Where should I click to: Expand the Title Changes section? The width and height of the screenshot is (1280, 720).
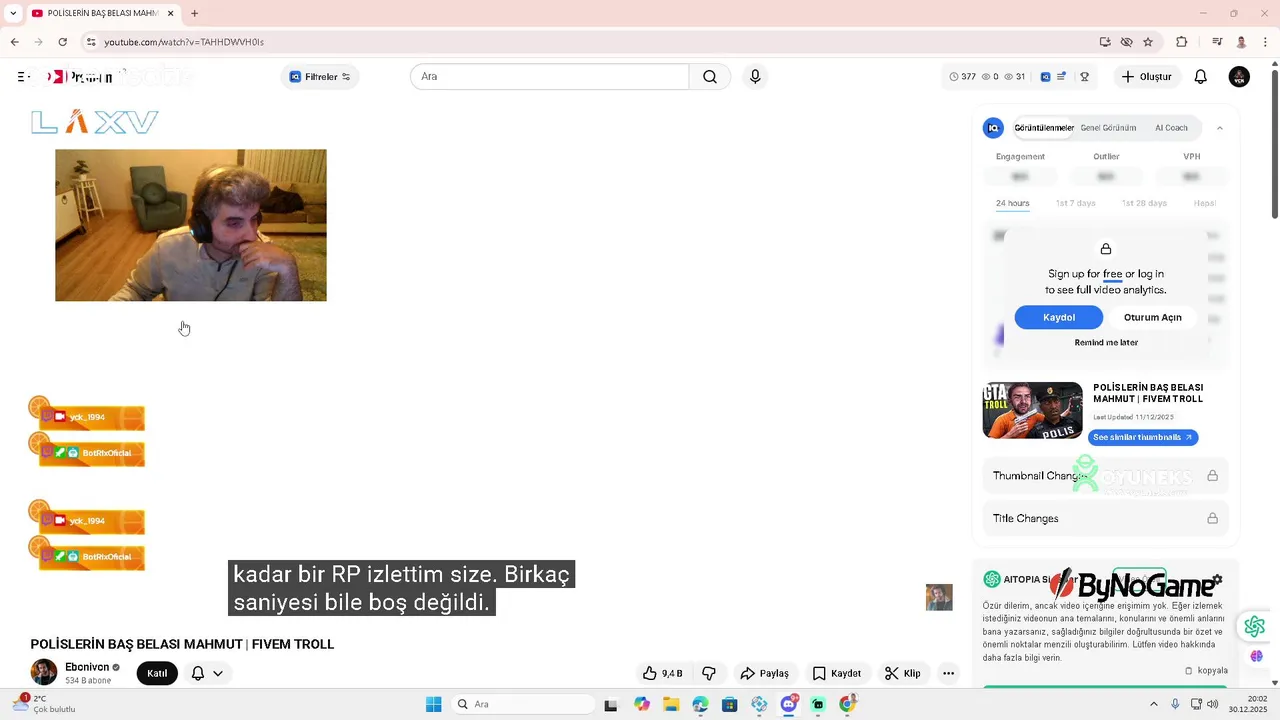[x=1105, y=518]
